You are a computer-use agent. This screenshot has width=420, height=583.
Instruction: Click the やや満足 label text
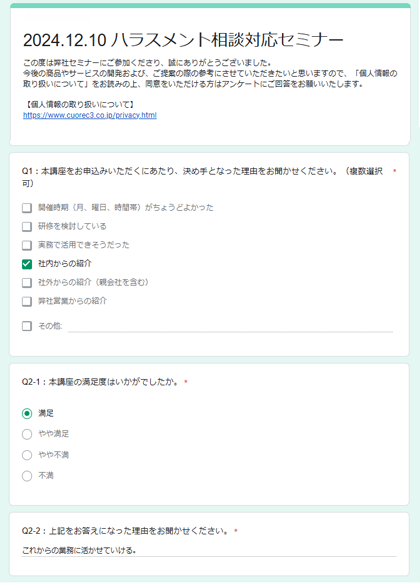(x=54, y=434)
